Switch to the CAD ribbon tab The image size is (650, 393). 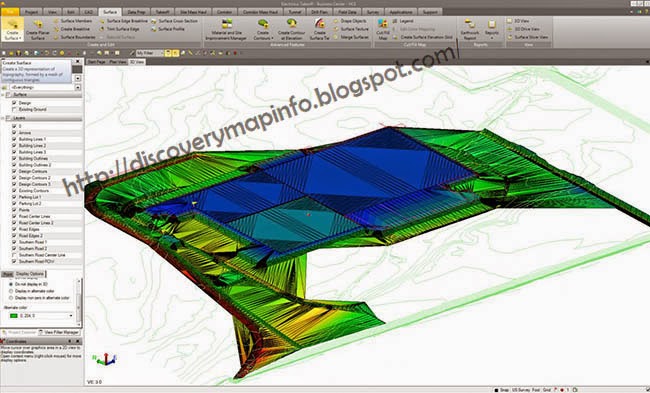coord(89,12)
